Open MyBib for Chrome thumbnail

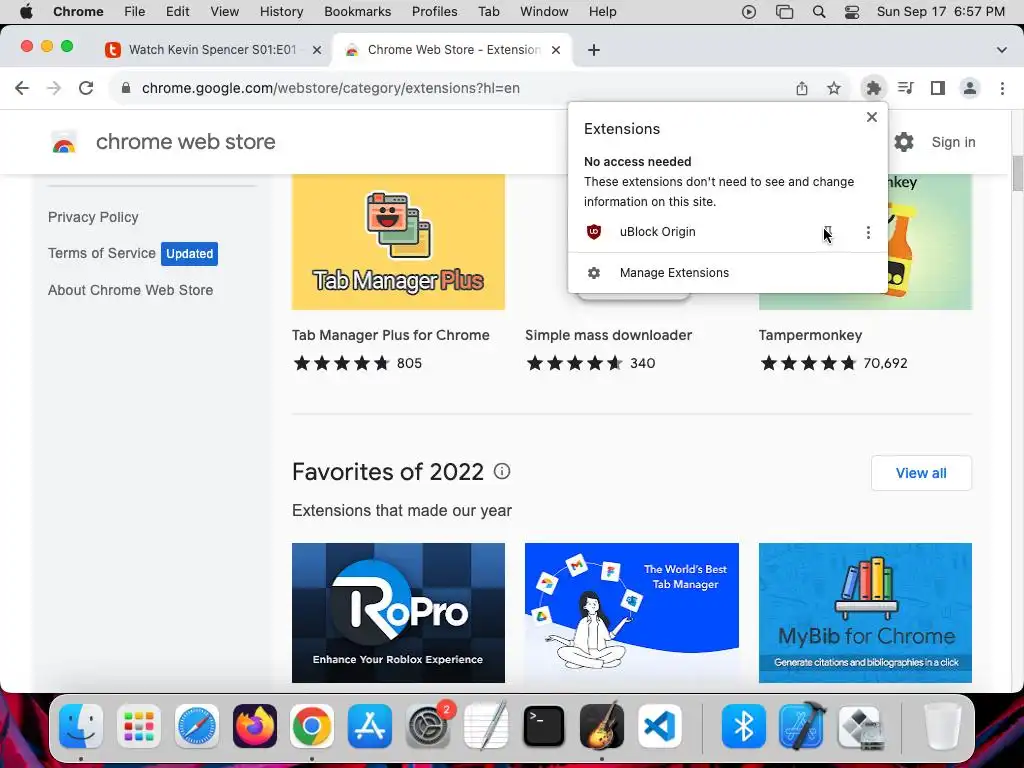pos(865,613)
